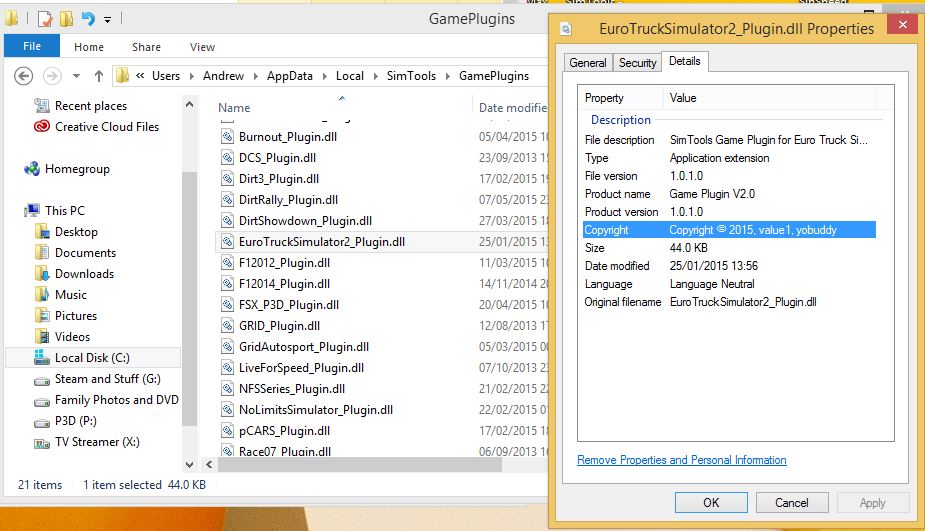This screenshot has height=531, width=925.
Task: Click Local in the address breadcrumb
Action: pyautogui.click(x=350, y=76)
